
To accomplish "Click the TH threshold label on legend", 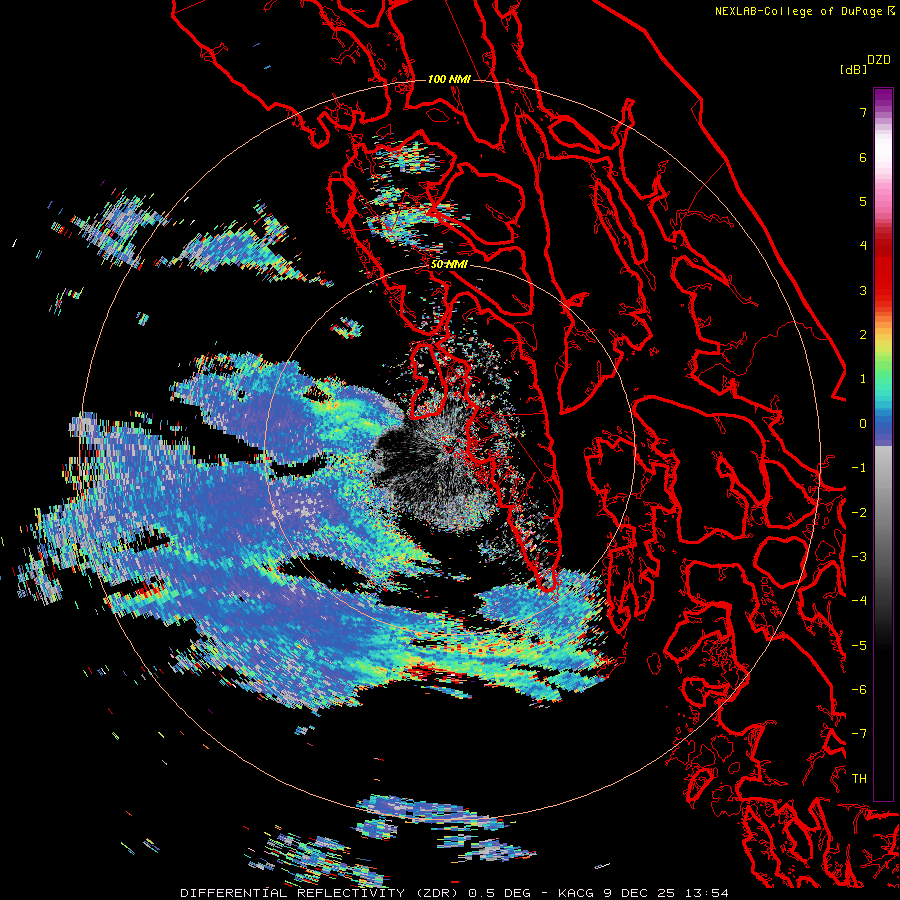I will click(859, 779).
